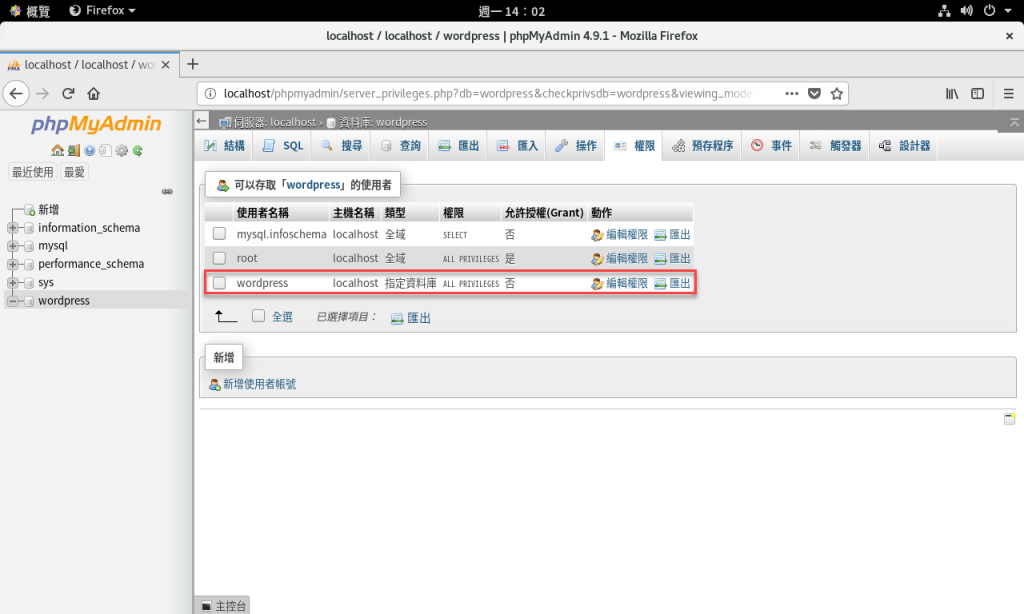Save page to Pocket icon
This screenshot has width=1024, height=614.
pos(814,93)
